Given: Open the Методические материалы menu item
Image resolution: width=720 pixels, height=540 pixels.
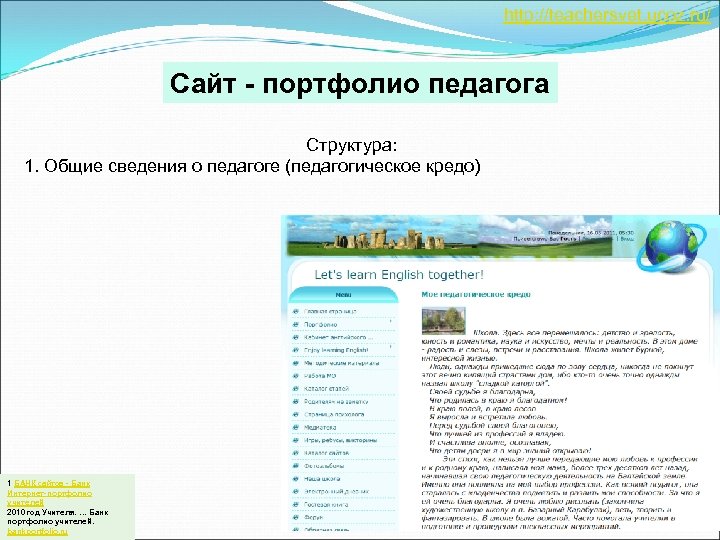Looking at the screenshot, I should (341, 363).
